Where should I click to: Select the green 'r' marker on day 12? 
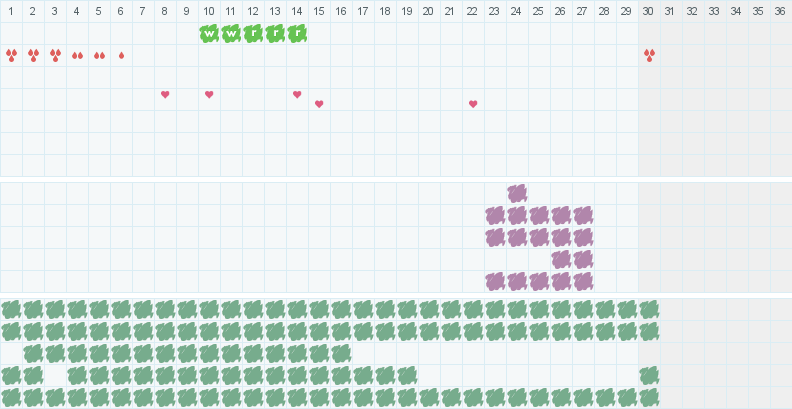253,33
